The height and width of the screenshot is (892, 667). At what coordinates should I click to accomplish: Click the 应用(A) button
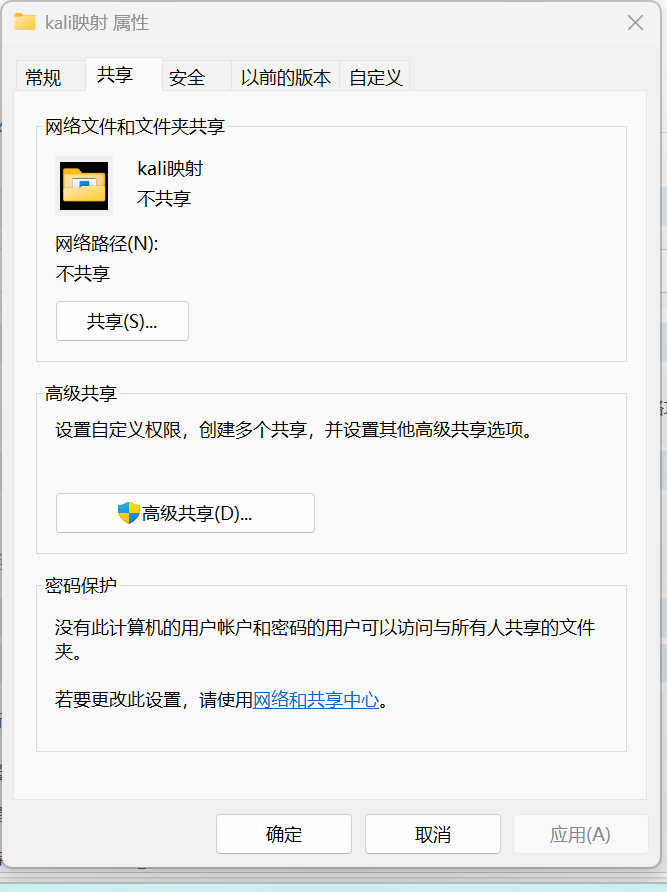580,834
